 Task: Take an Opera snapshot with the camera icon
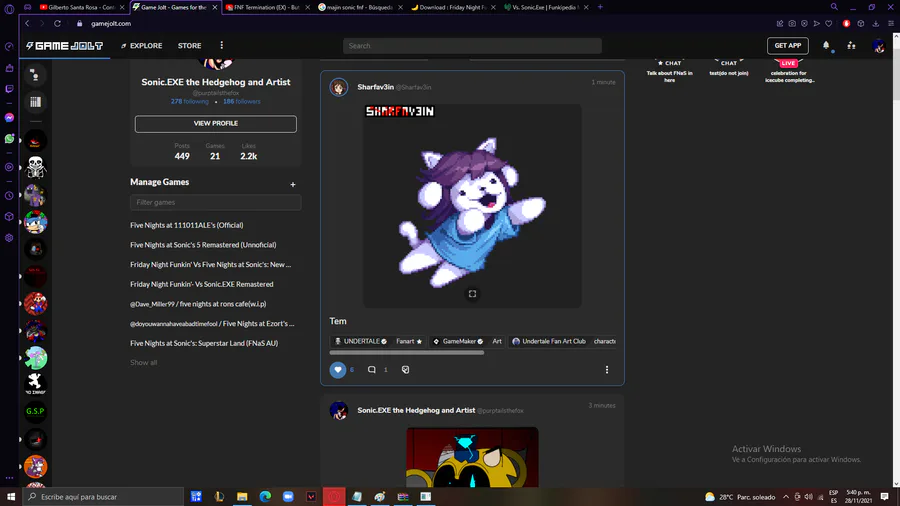[x=792, y=24]
